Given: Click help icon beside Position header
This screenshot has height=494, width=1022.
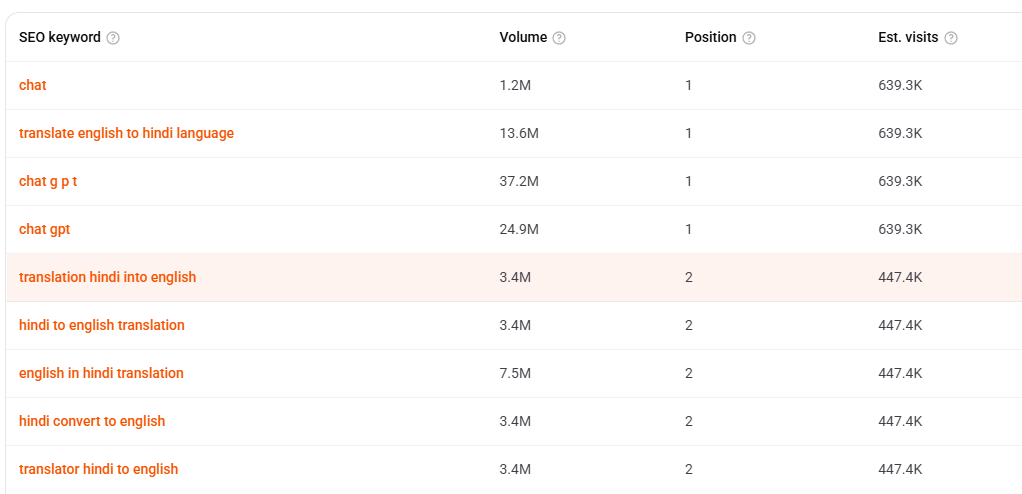Looking at the screenshot, I should (x=750, y=38).
